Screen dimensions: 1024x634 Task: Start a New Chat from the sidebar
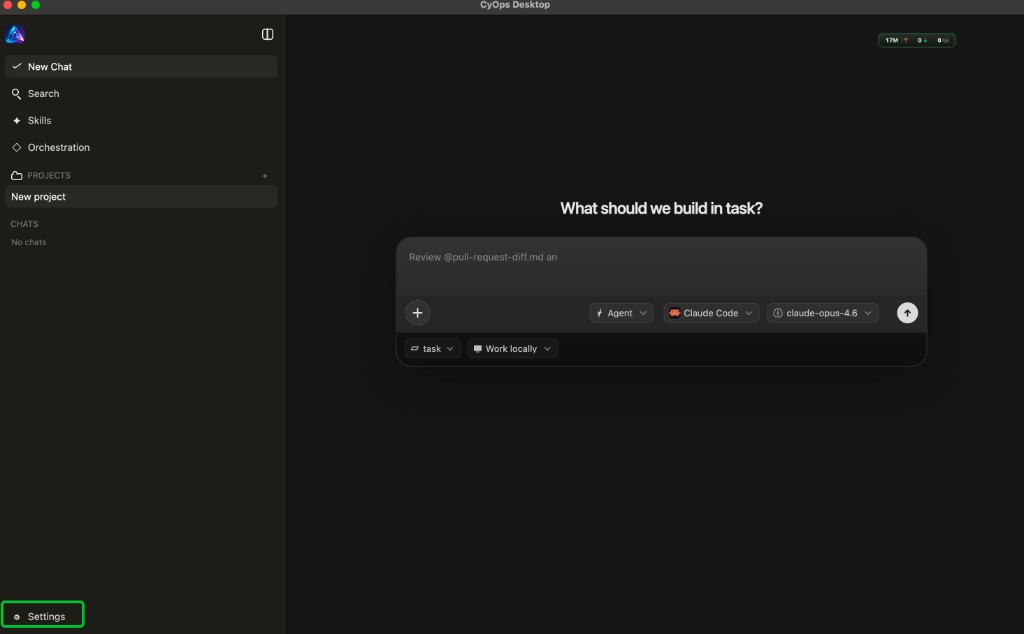pos(141,67)
